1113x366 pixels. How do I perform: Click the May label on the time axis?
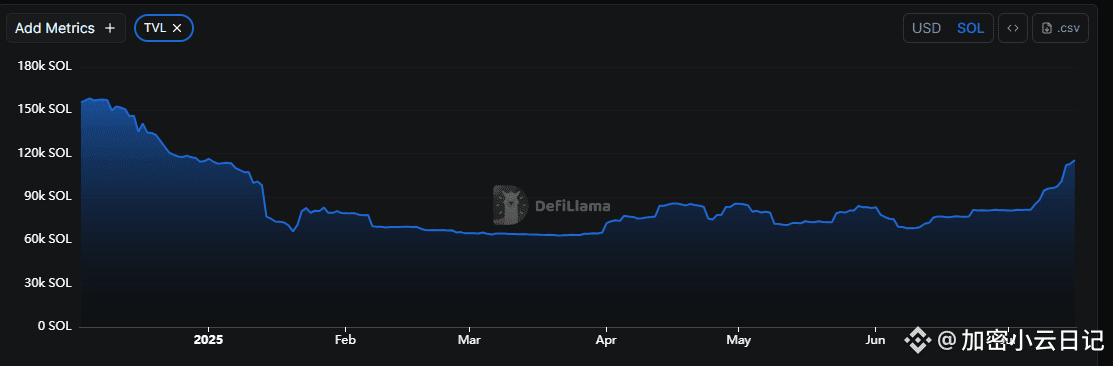coord(738,340)
